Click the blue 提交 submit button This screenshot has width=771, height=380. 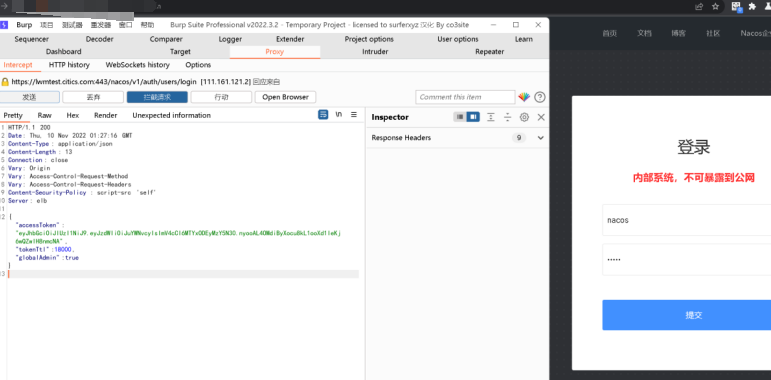[686, 315]
